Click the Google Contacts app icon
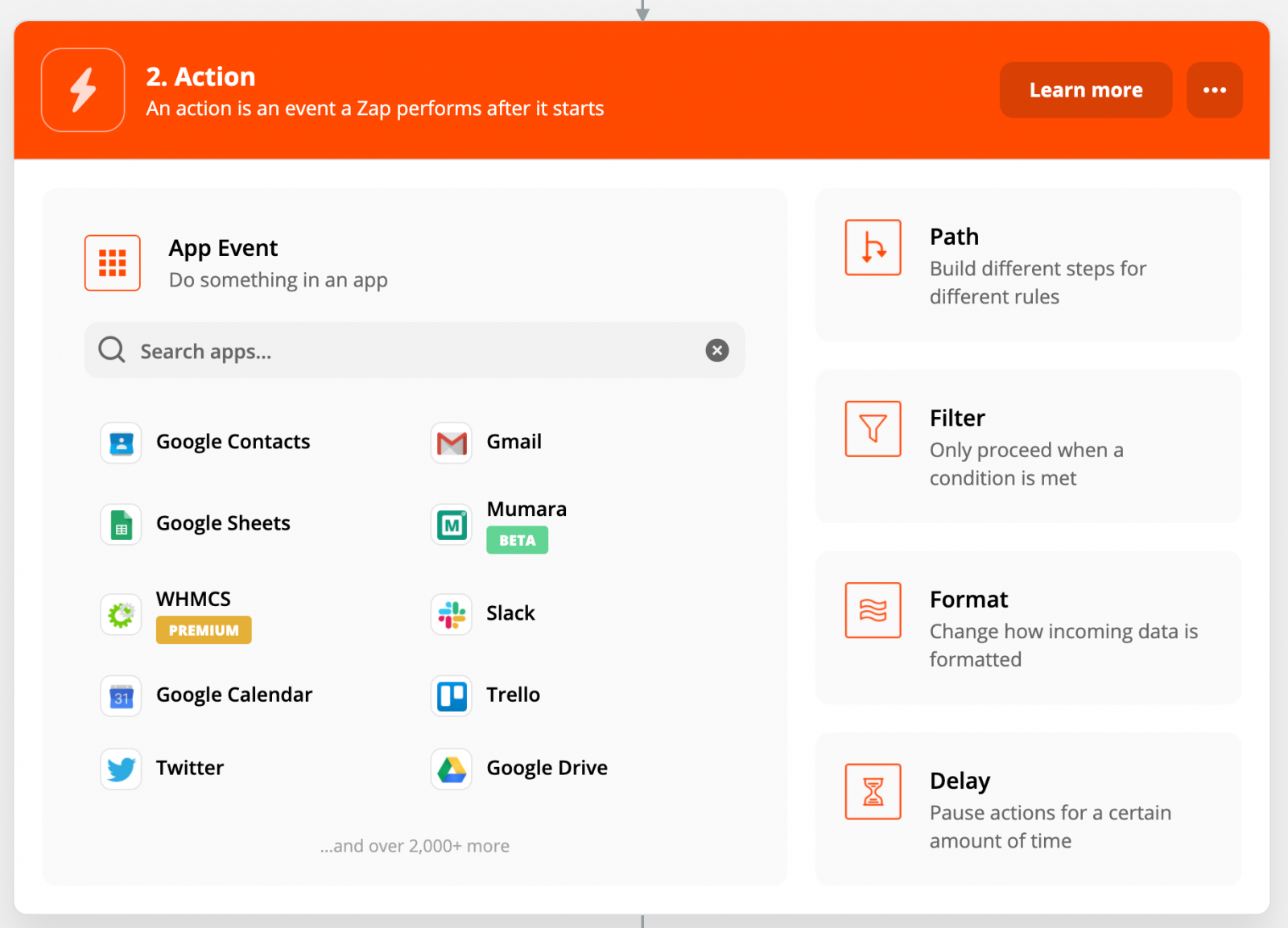Image resolution: width=1288 pixels, height=928 pixels. [x=121, y=443]
